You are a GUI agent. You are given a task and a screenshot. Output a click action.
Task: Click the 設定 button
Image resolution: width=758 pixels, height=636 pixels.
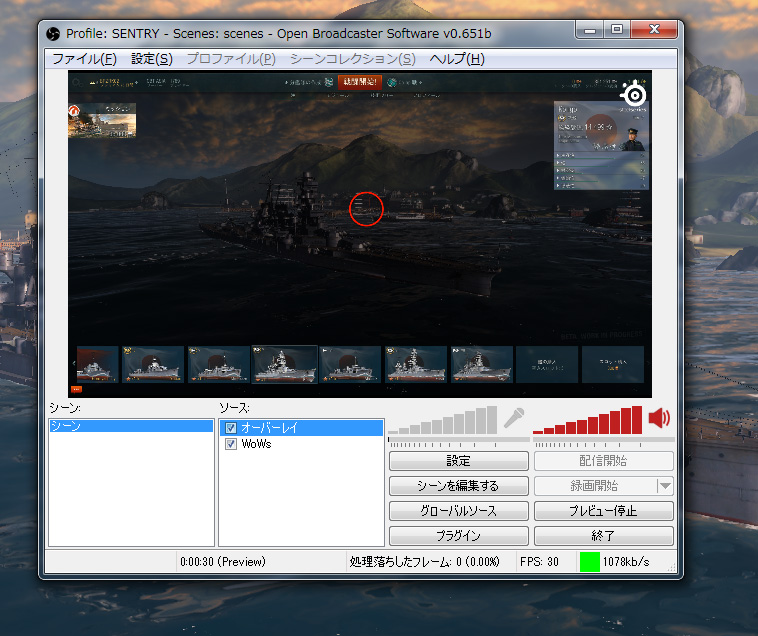tap(458, 461)
